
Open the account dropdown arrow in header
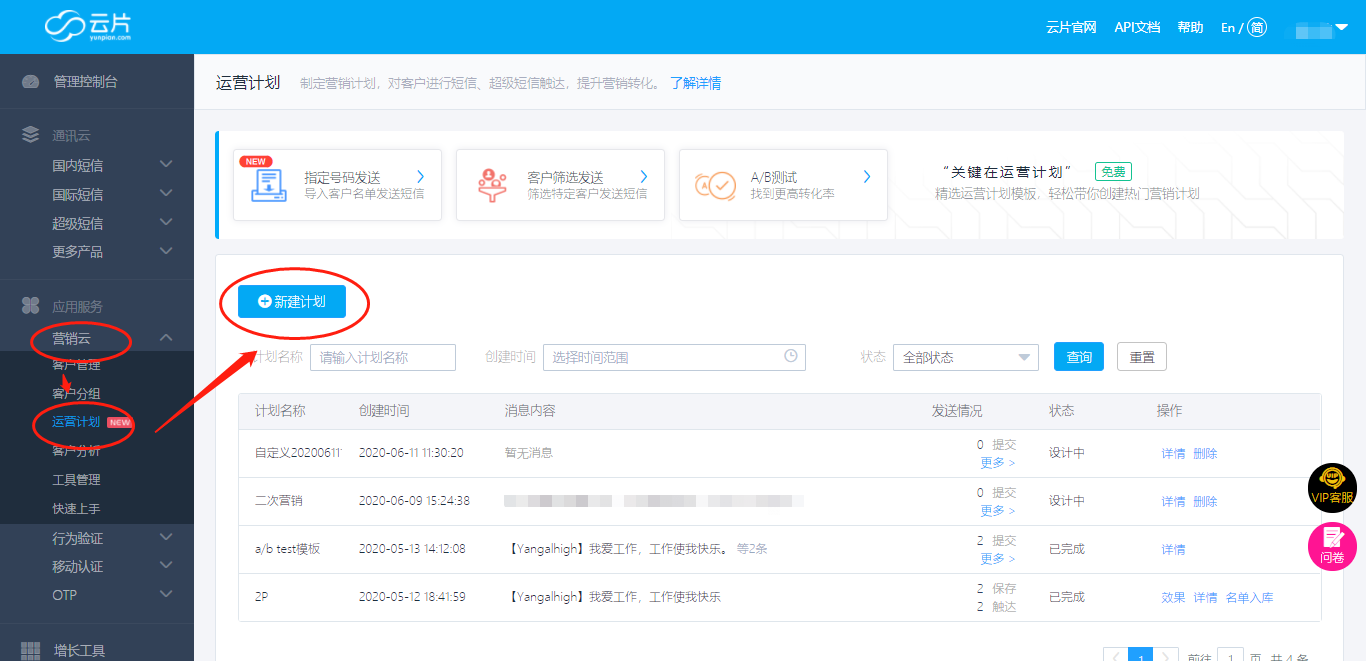pos(1341,27)
